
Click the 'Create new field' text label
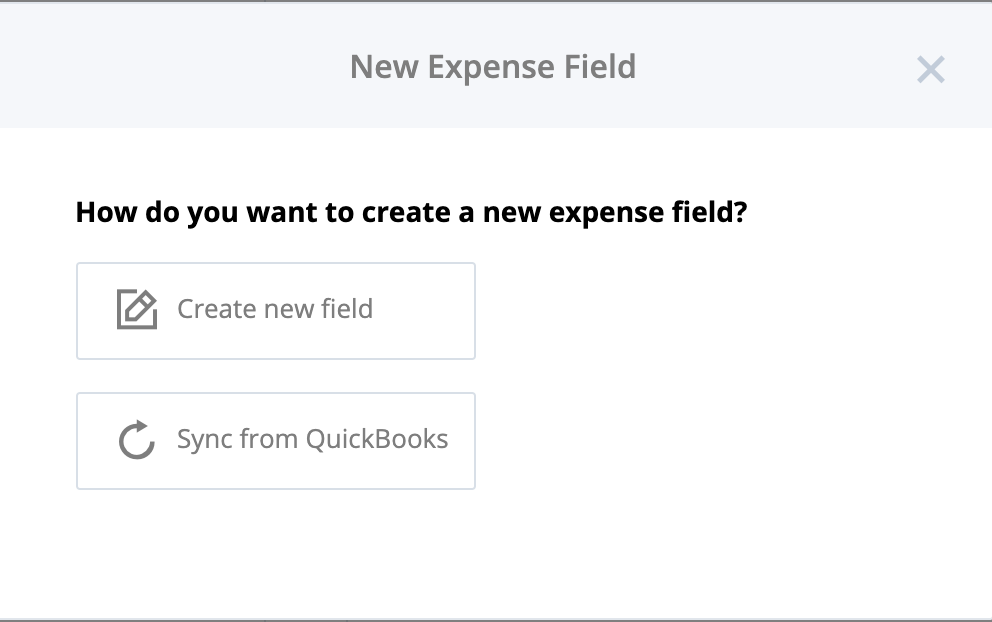275,309
